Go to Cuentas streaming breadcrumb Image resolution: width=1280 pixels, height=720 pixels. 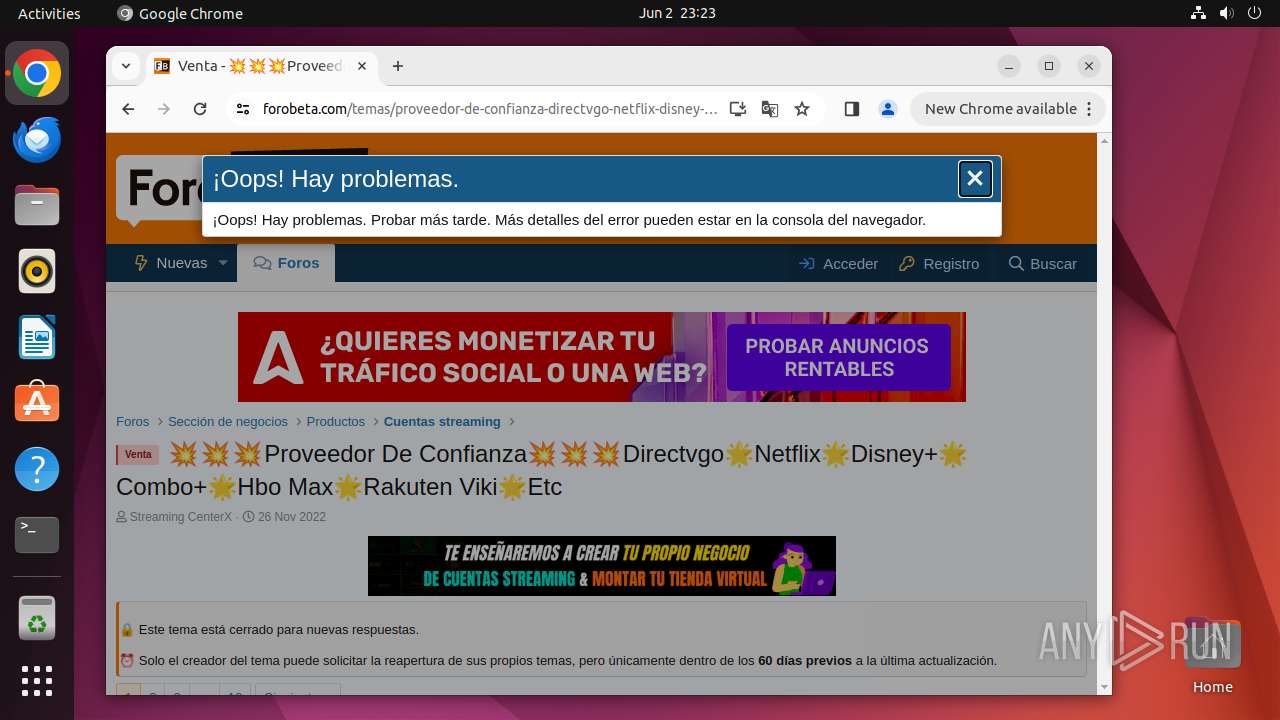[442, 422]
